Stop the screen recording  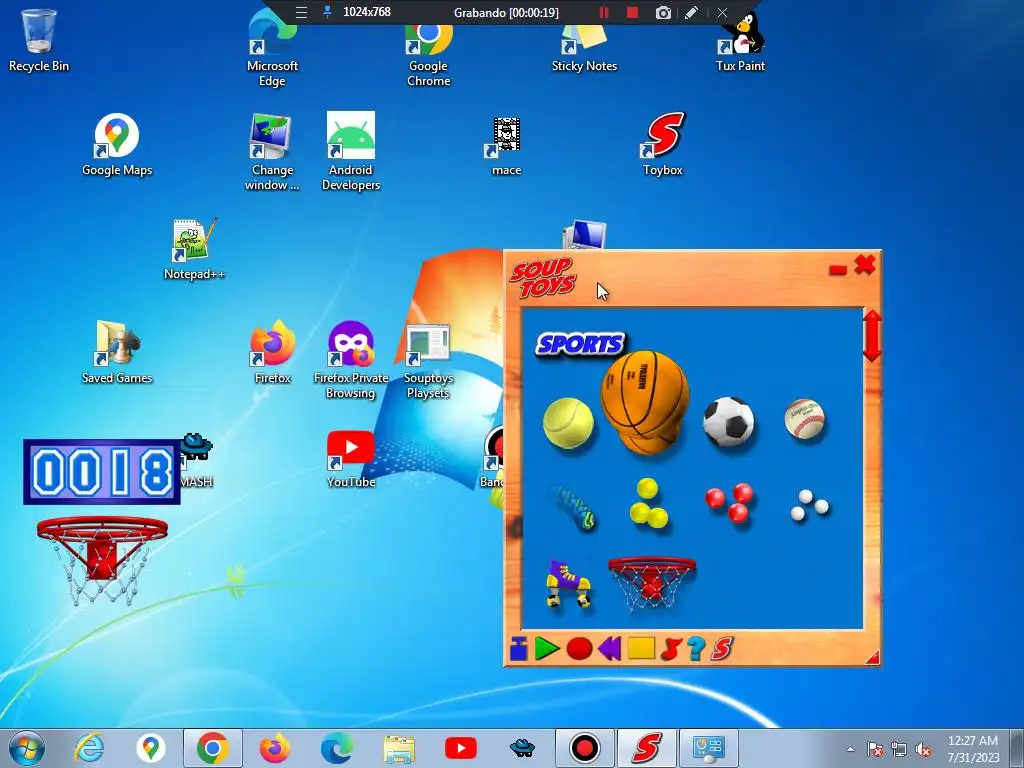pos(632,12)
